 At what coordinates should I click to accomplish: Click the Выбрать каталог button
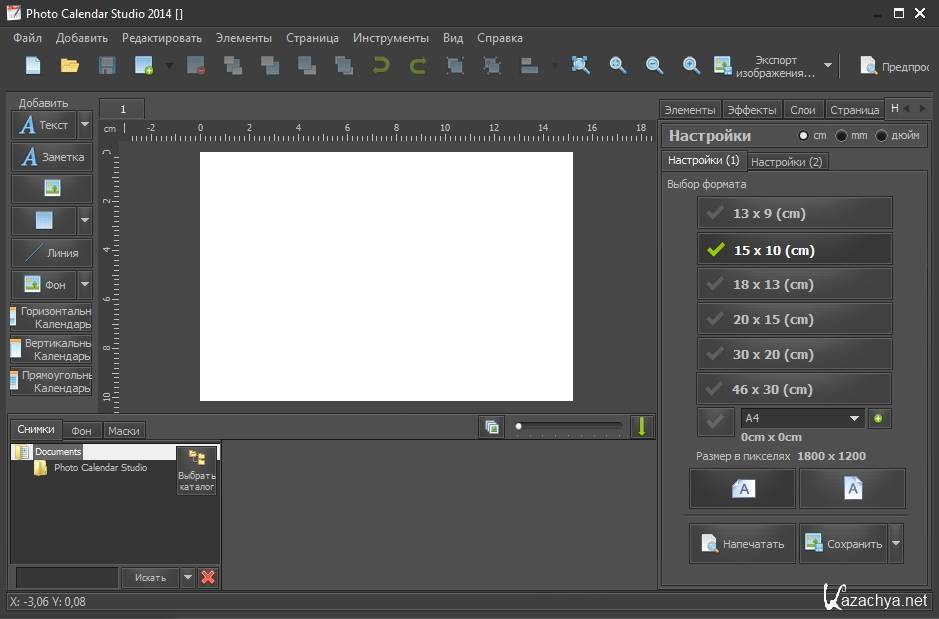[x=197, y=469]
